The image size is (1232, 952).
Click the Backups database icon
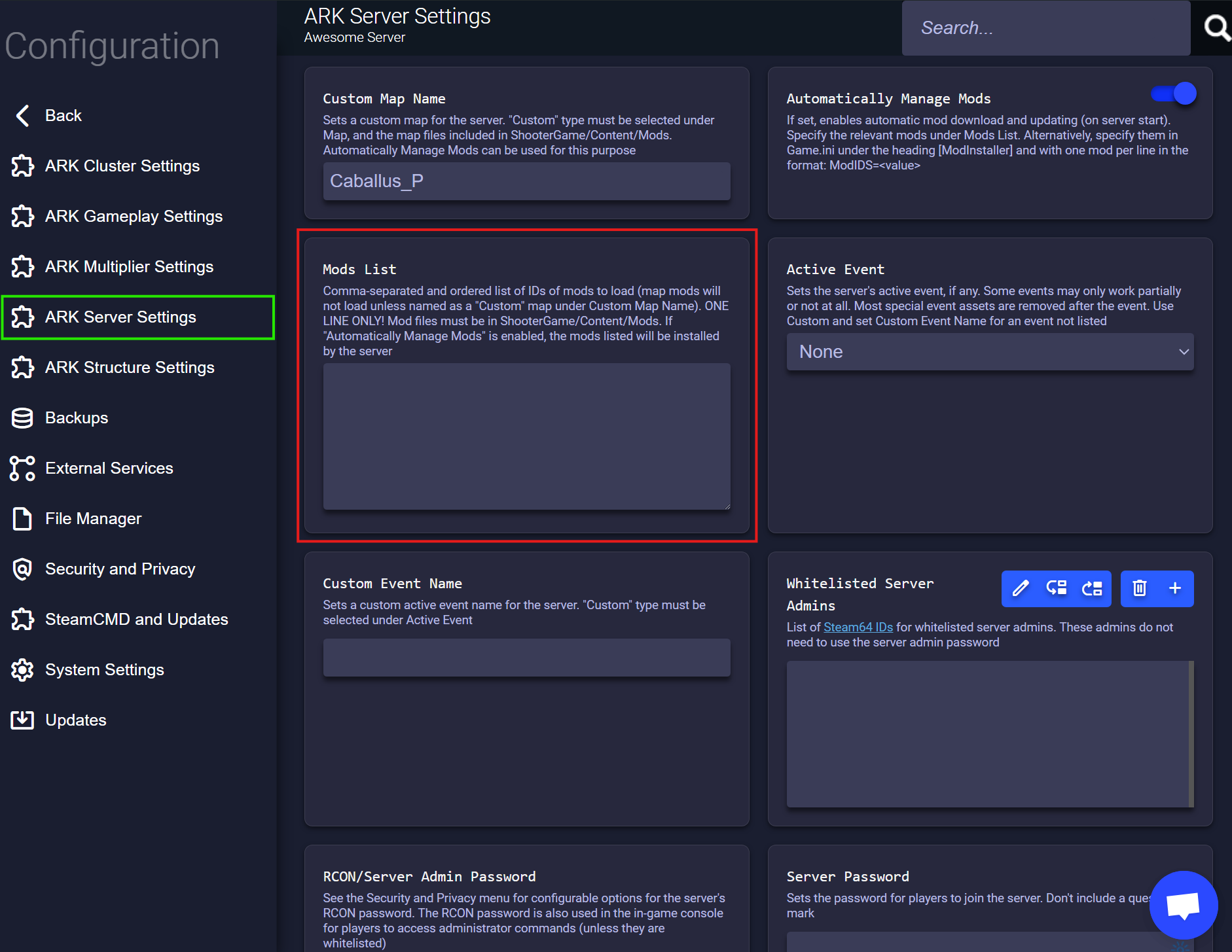click(x=22, y=417)
